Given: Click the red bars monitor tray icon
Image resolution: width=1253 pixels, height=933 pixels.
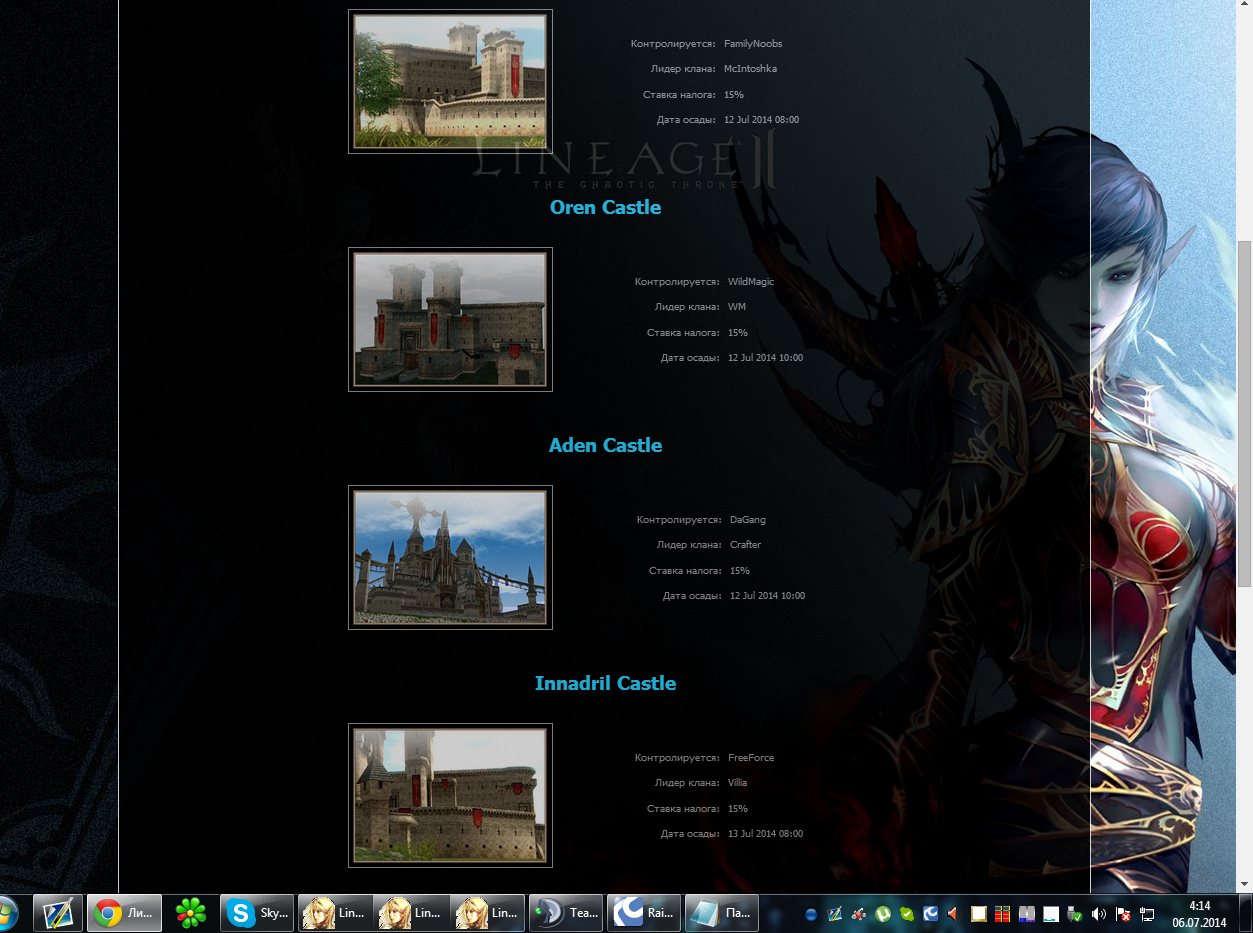Looking at the screenshot, I should click(x=1003, y=914).
